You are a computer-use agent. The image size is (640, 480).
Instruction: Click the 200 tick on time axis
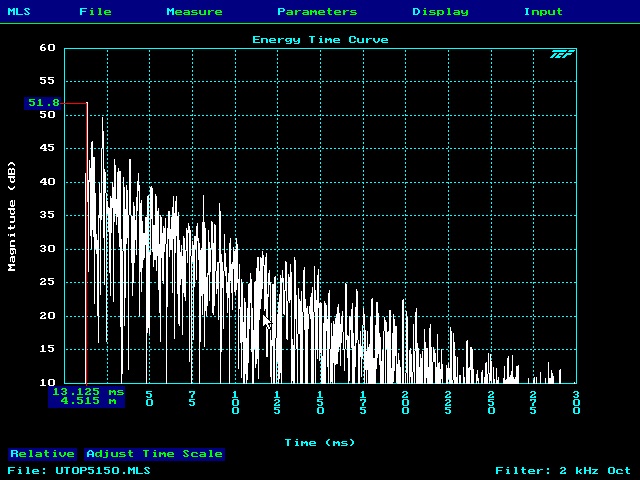click(x=405, y=402)
